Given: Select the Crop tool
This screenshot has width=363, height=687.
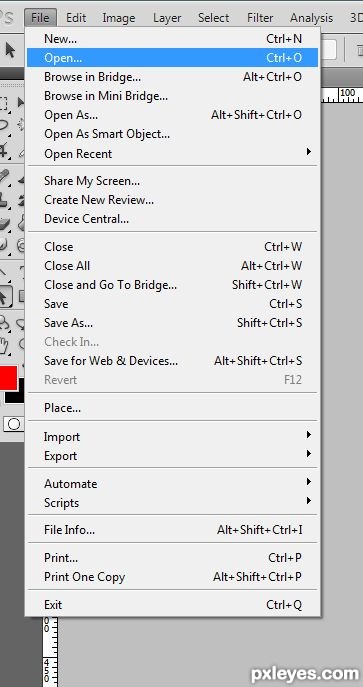Looking at the screenshot, I should (4, 151).
